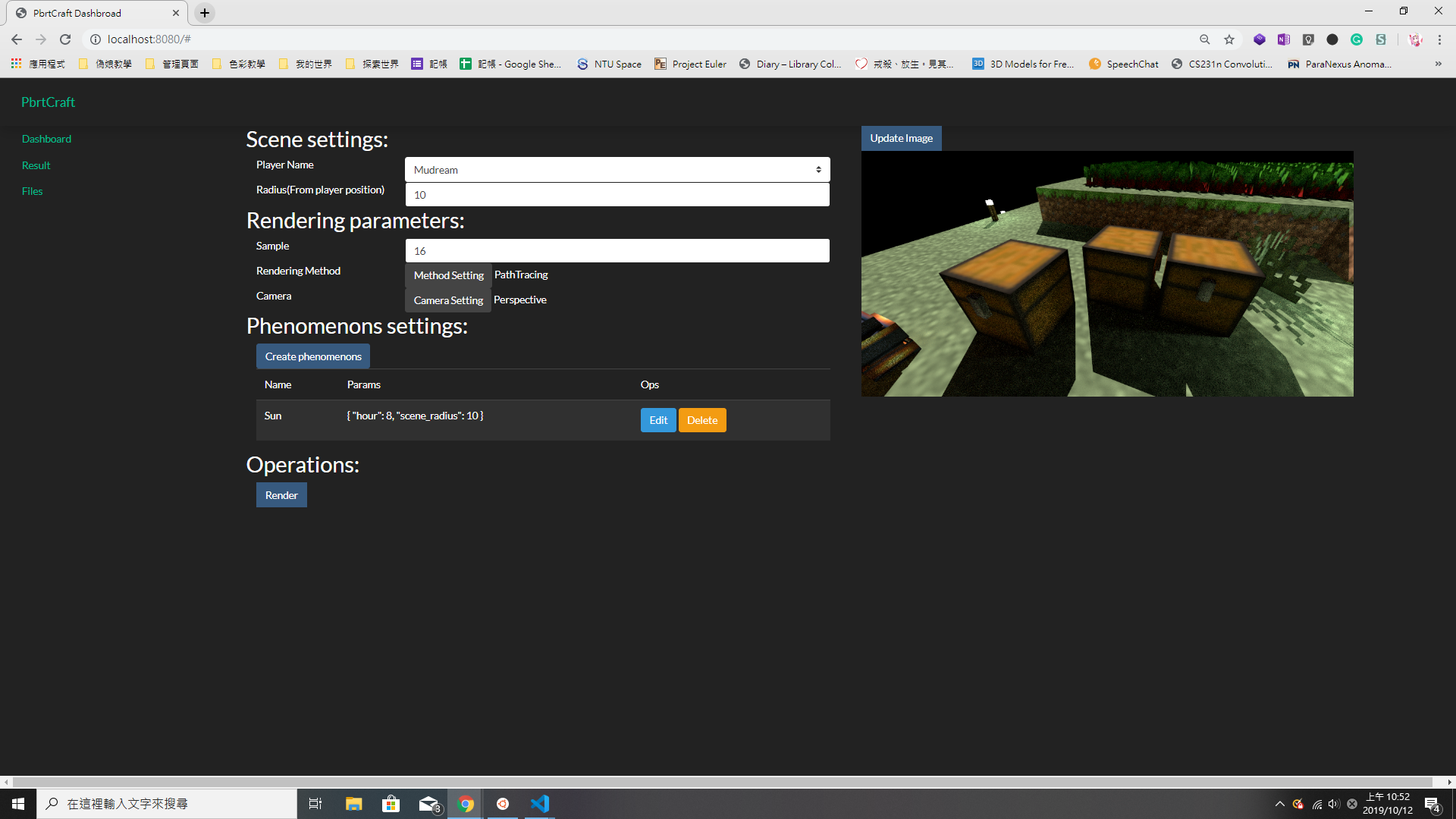1456x819 pixels.
Task: Open Task View on the taskbar
Action: [x=315, y=804]
